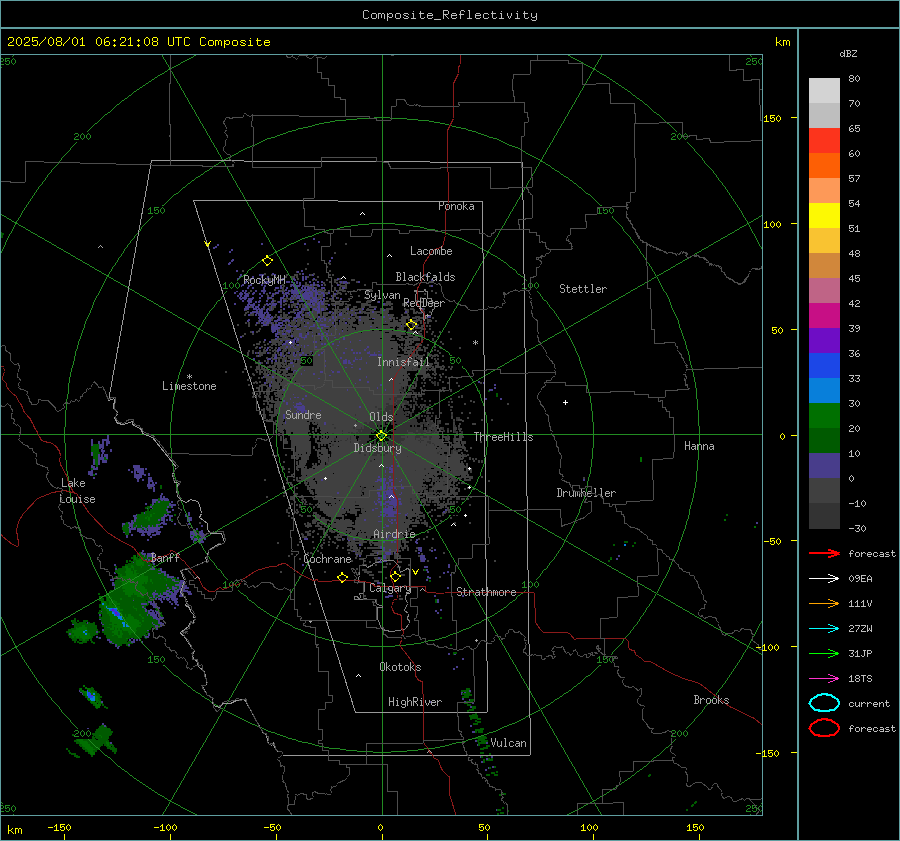Pick the slate-purple 10 dBZ swatch
900x841 pixels.
[x=824, y=465]
